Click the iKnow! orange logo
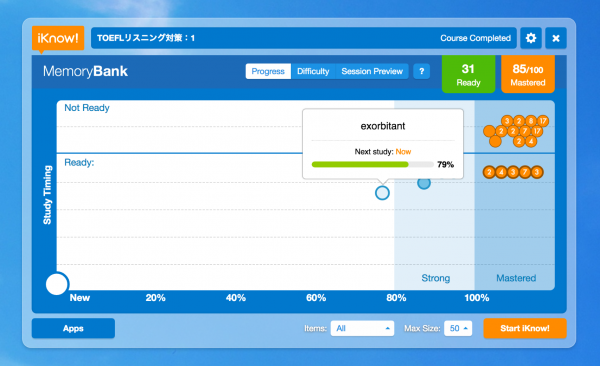This screenshot has height=366, width=600. [x=58, y=38]
